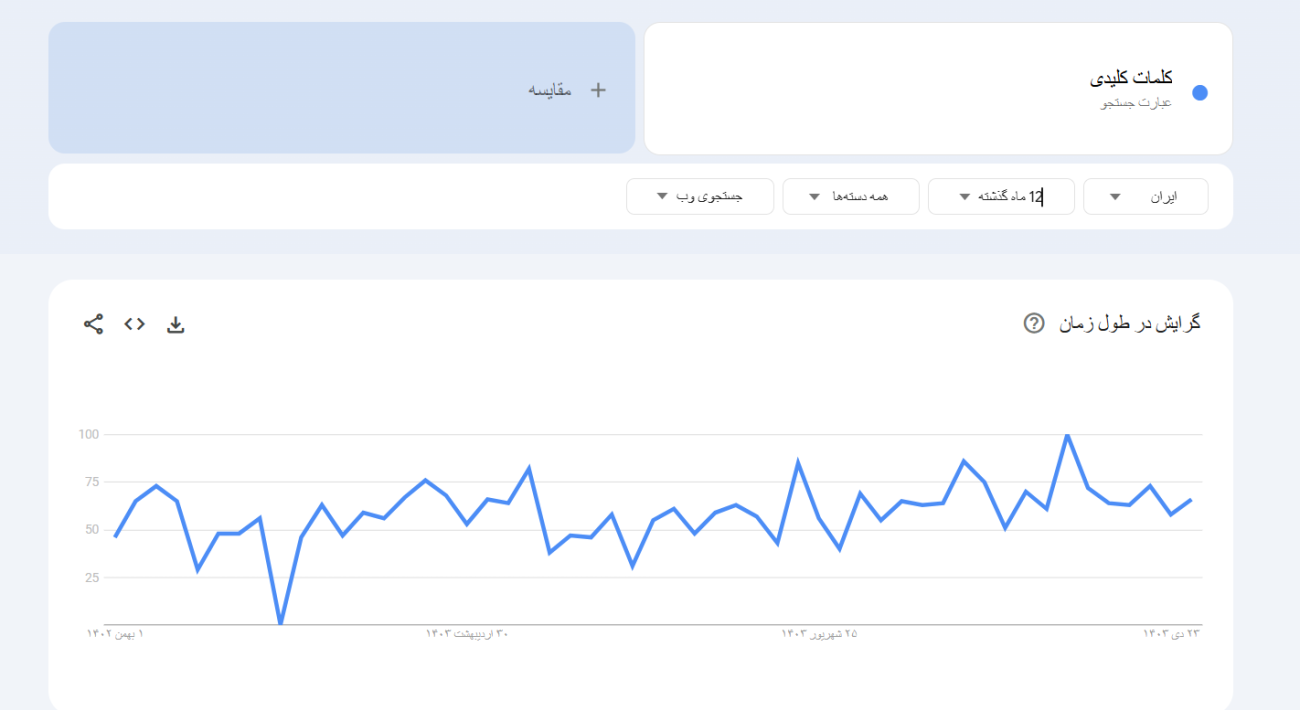Click the گرایش در طول زمان heading
1300x710 pixels.
pos(1130,323)
